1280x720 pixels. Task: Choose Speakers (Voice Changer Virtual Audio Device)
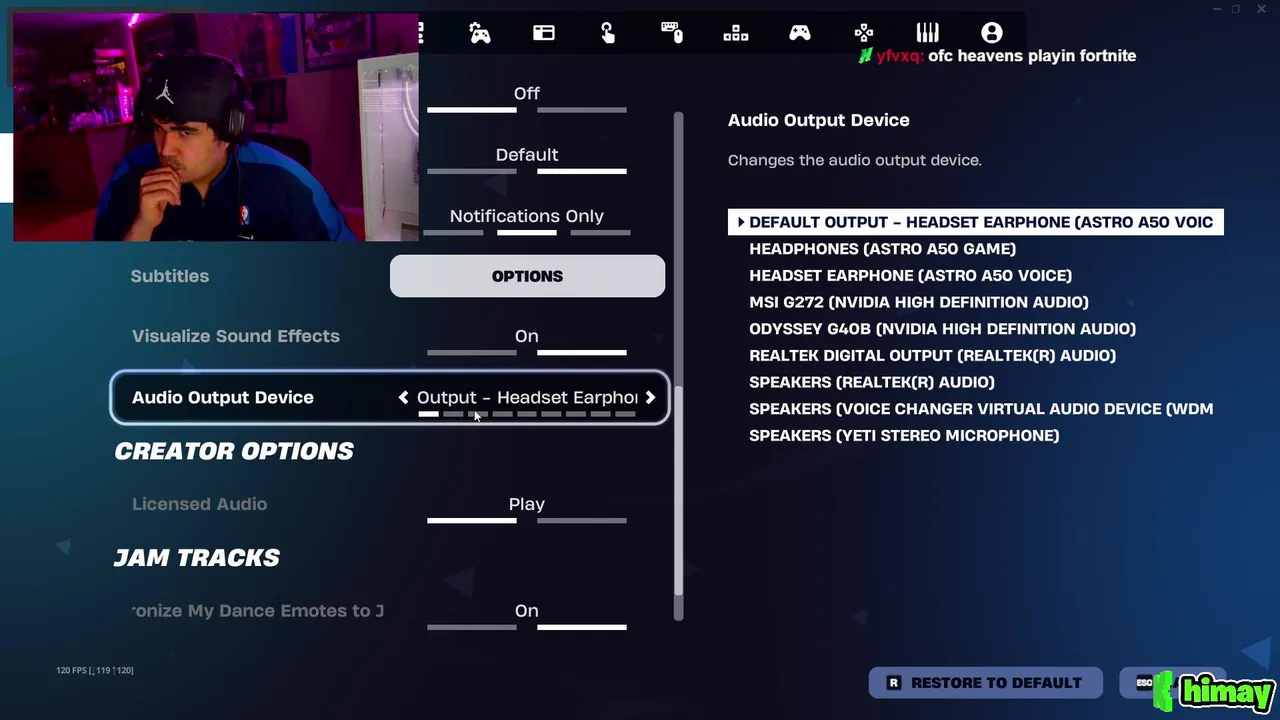(x=981, y=409)
